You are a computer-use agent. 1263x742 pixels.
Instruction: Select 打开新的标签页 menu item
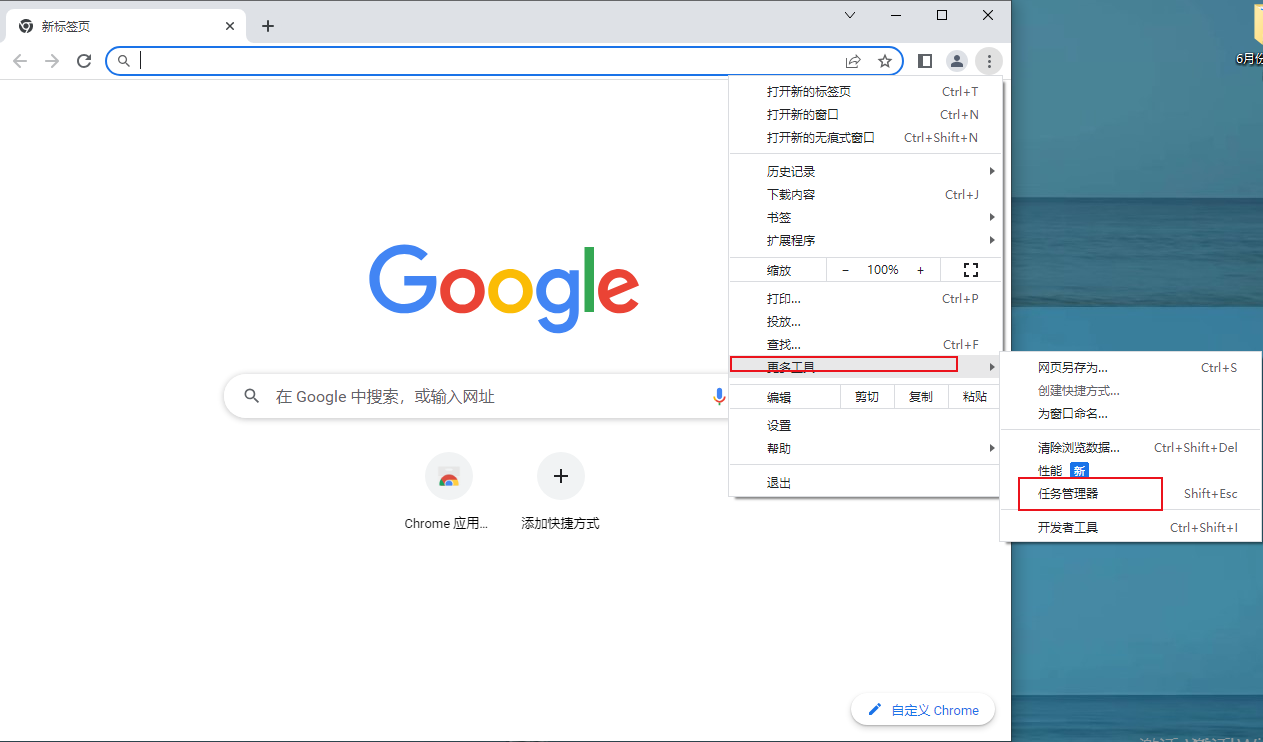pos(865,91)
